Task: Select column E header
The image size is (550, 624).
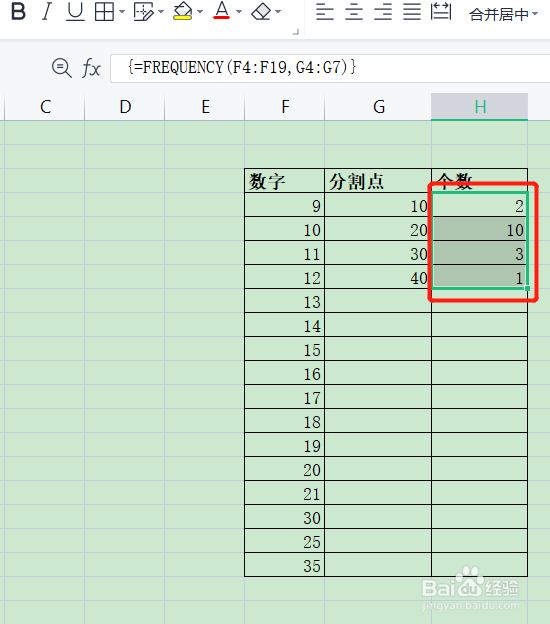Action: 205,107
